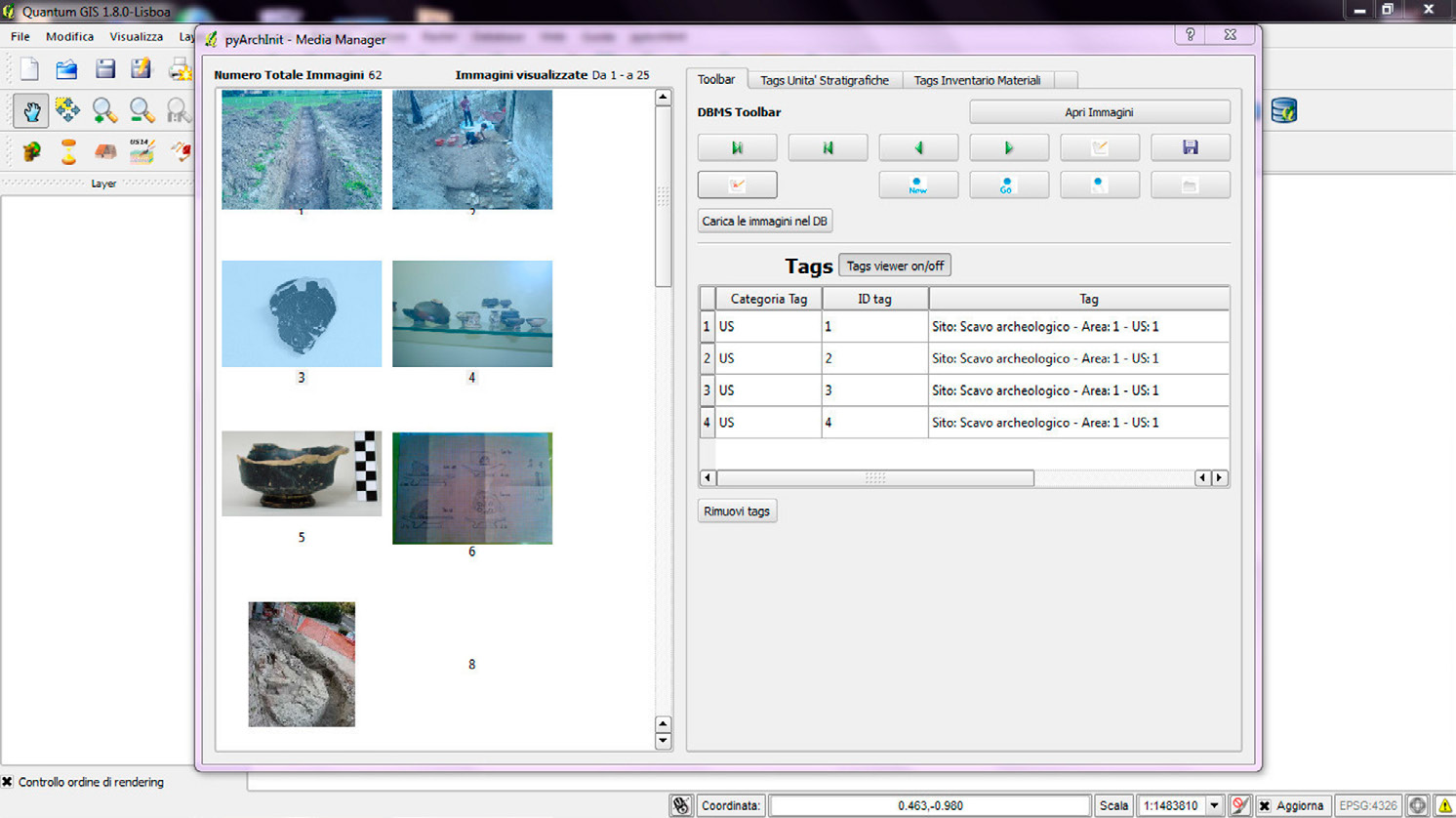Click the database icon in QGIS toolbar
The image size is (1456, 818).
coord(1284,110)
